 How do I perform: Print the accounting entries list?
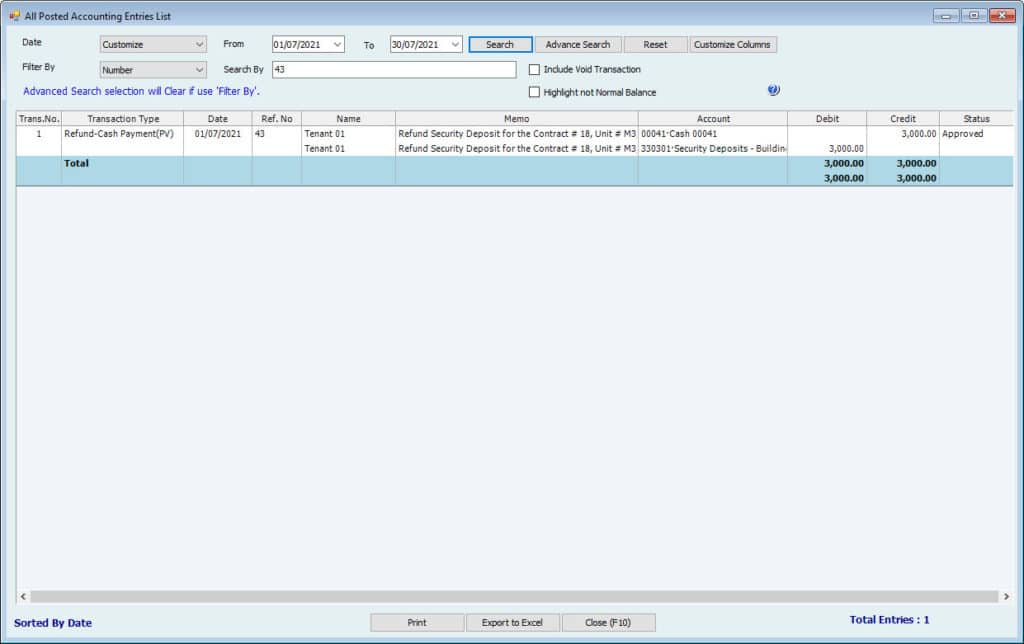tap(417, 622)
